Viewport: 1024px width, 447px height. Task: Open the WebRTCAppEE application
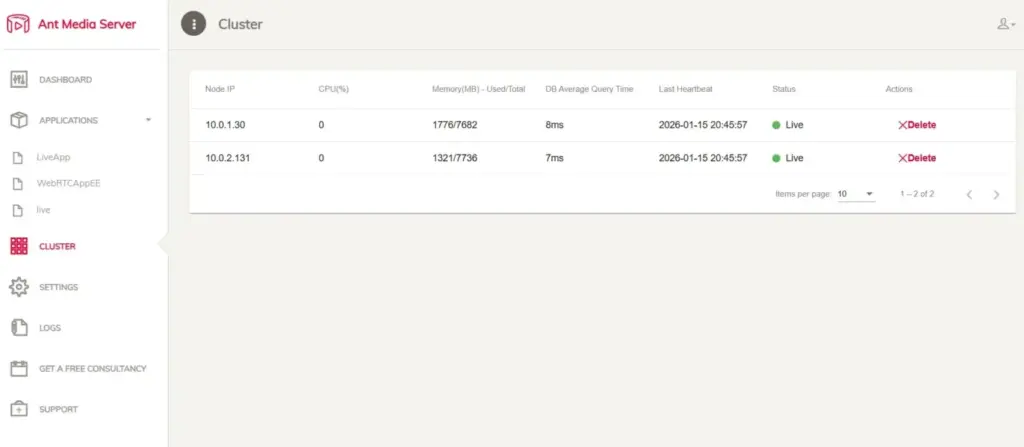(x=69, y=184)
